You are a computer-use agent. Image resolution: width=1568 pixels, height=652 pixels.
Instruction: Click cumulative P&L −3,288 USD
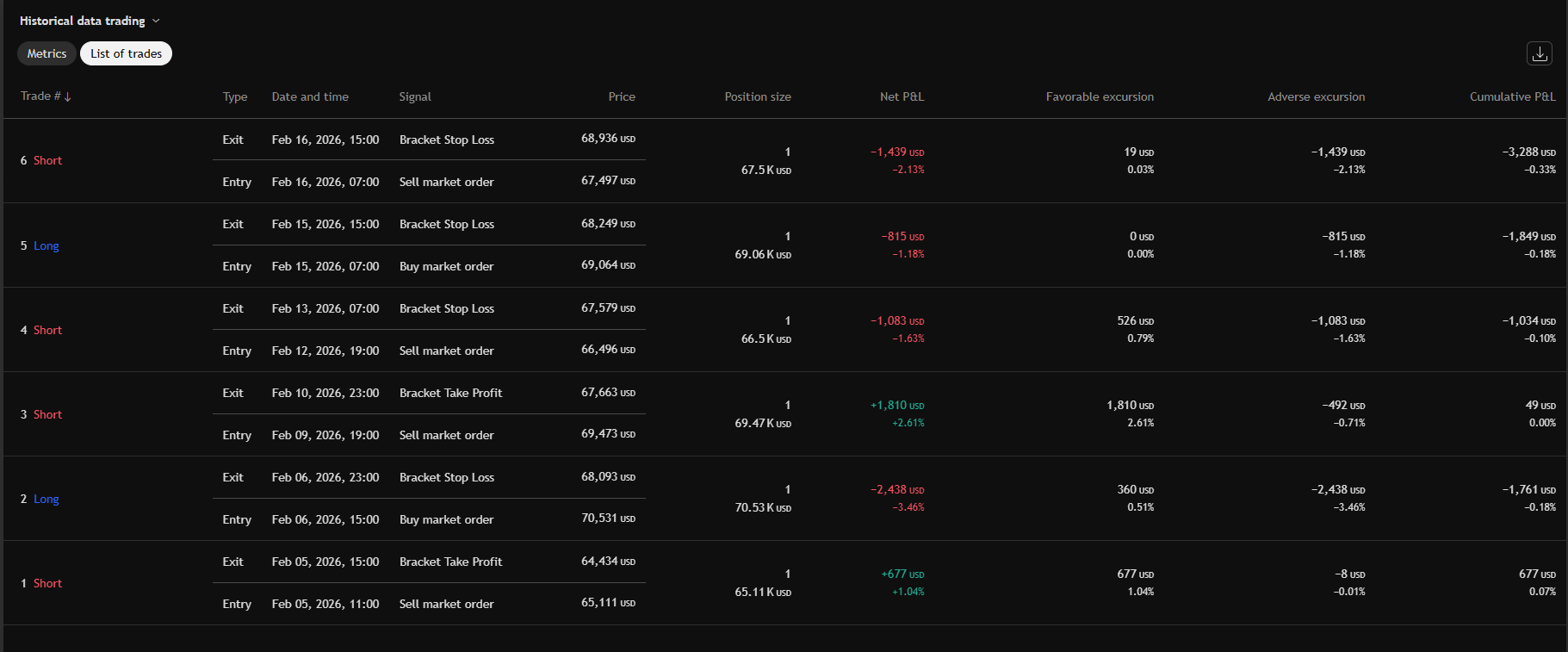[x=1529, y=152]
